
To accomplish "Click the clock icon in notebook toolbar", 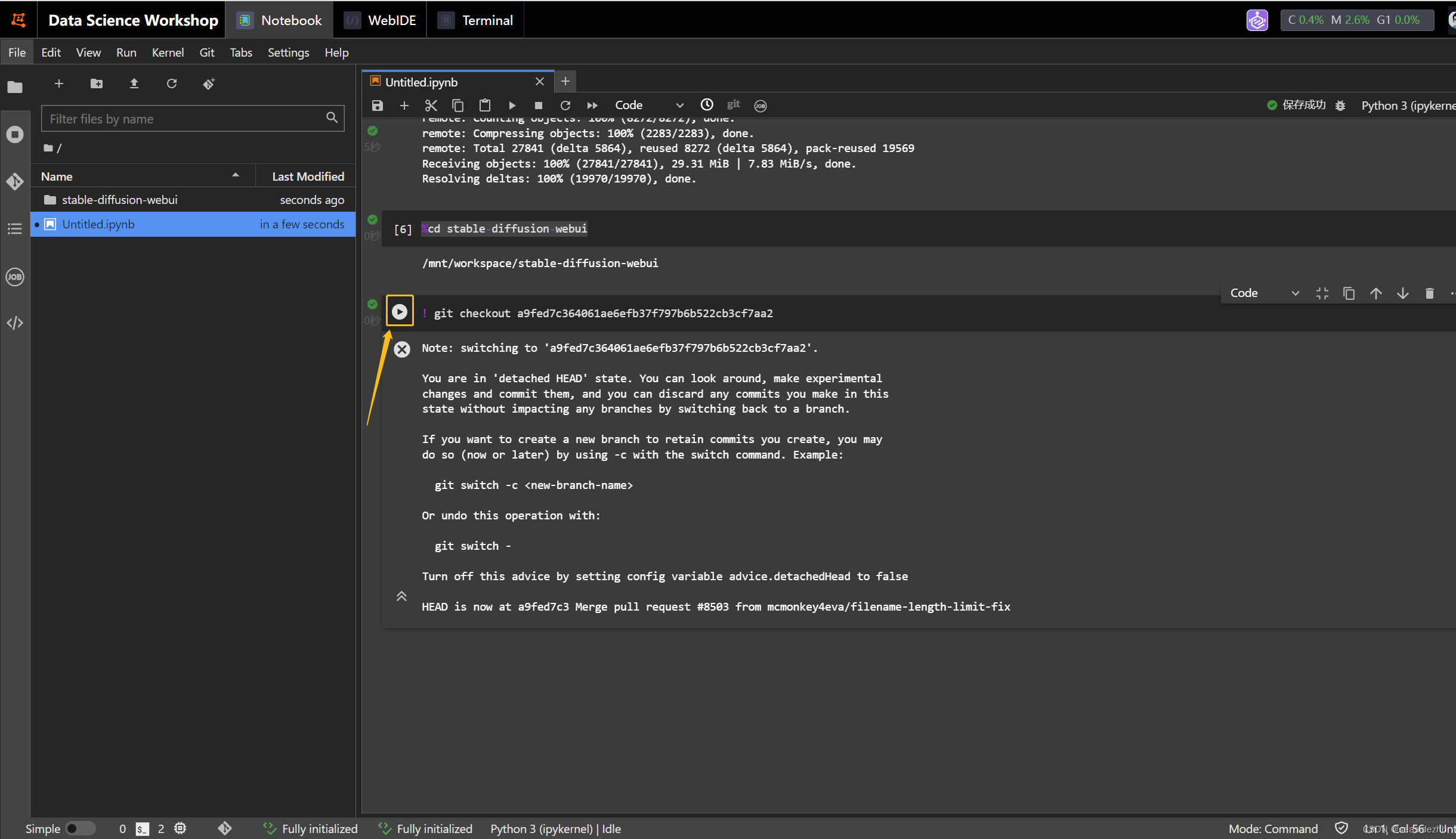I will click(707, 105).
